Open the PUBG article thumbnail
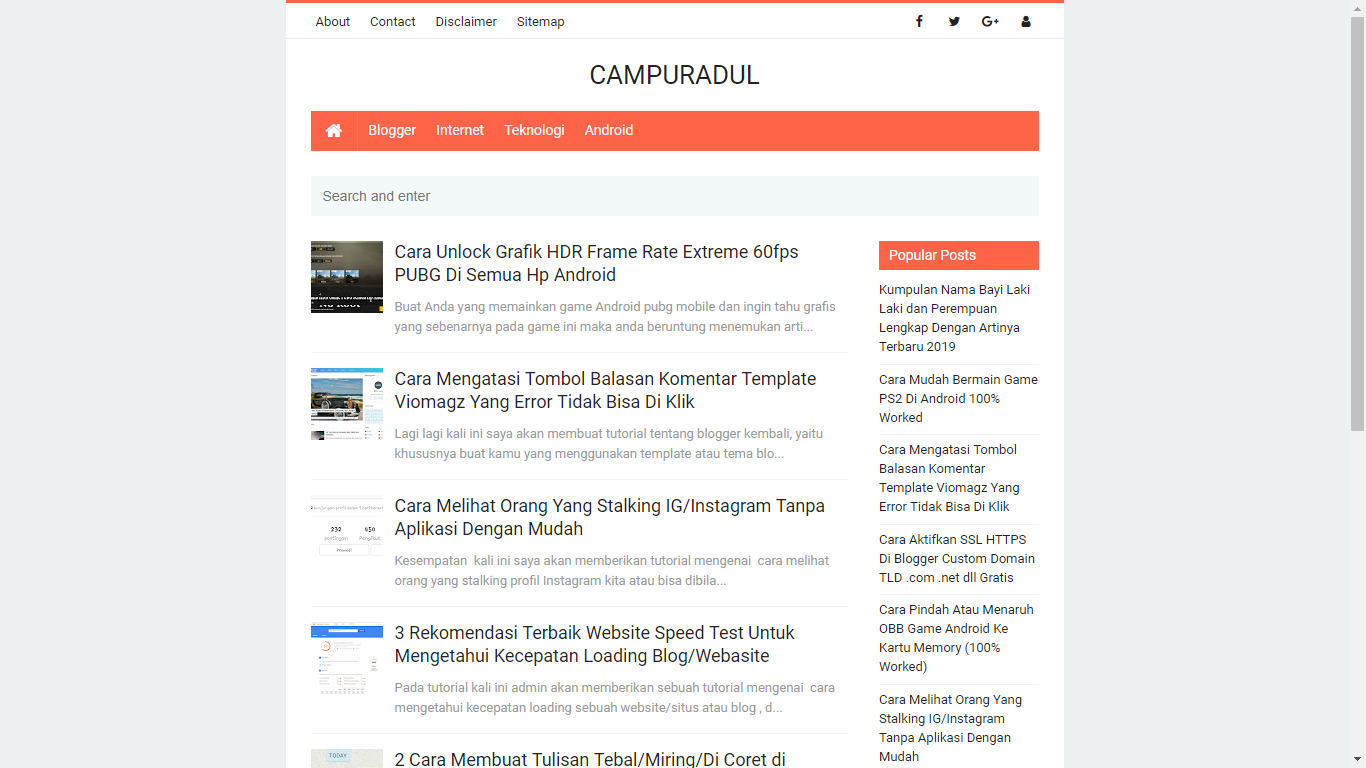 pyautogui.click(x=347, y=277)
